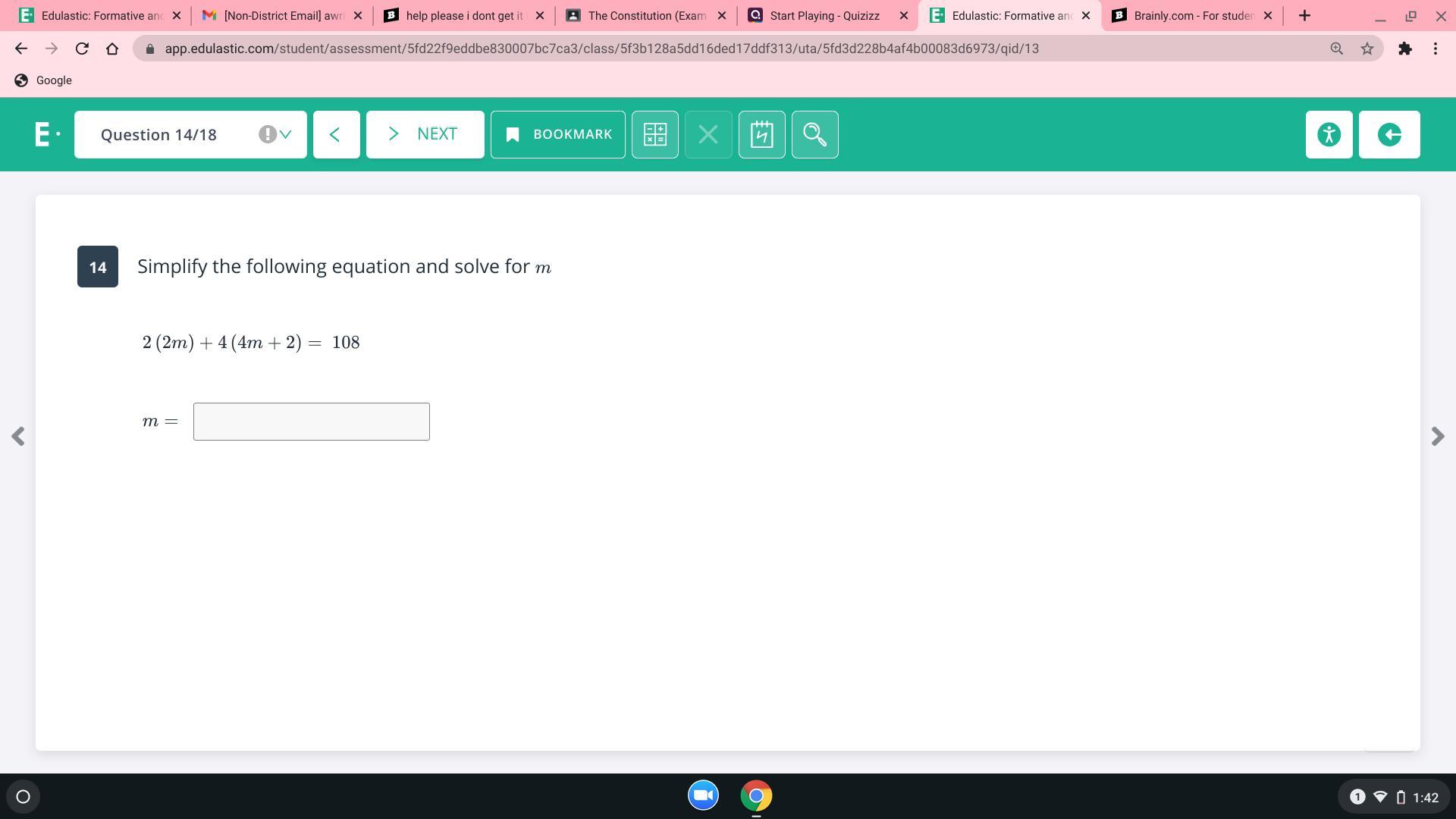Click the m answer input field
The image size is (1456, 819).
(311, 422)
